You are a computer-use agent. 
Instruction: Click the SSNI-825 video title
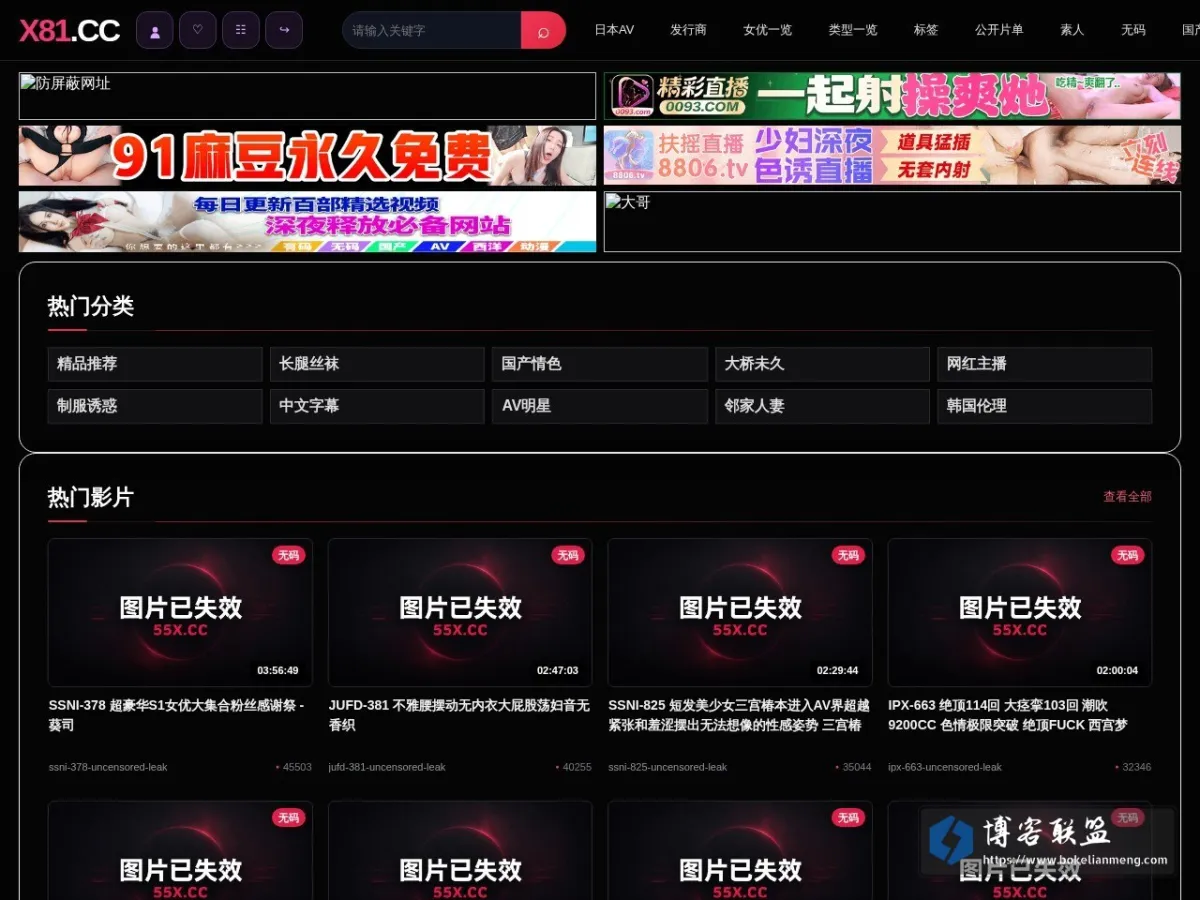pyautogui.click(x=739, y=715)
